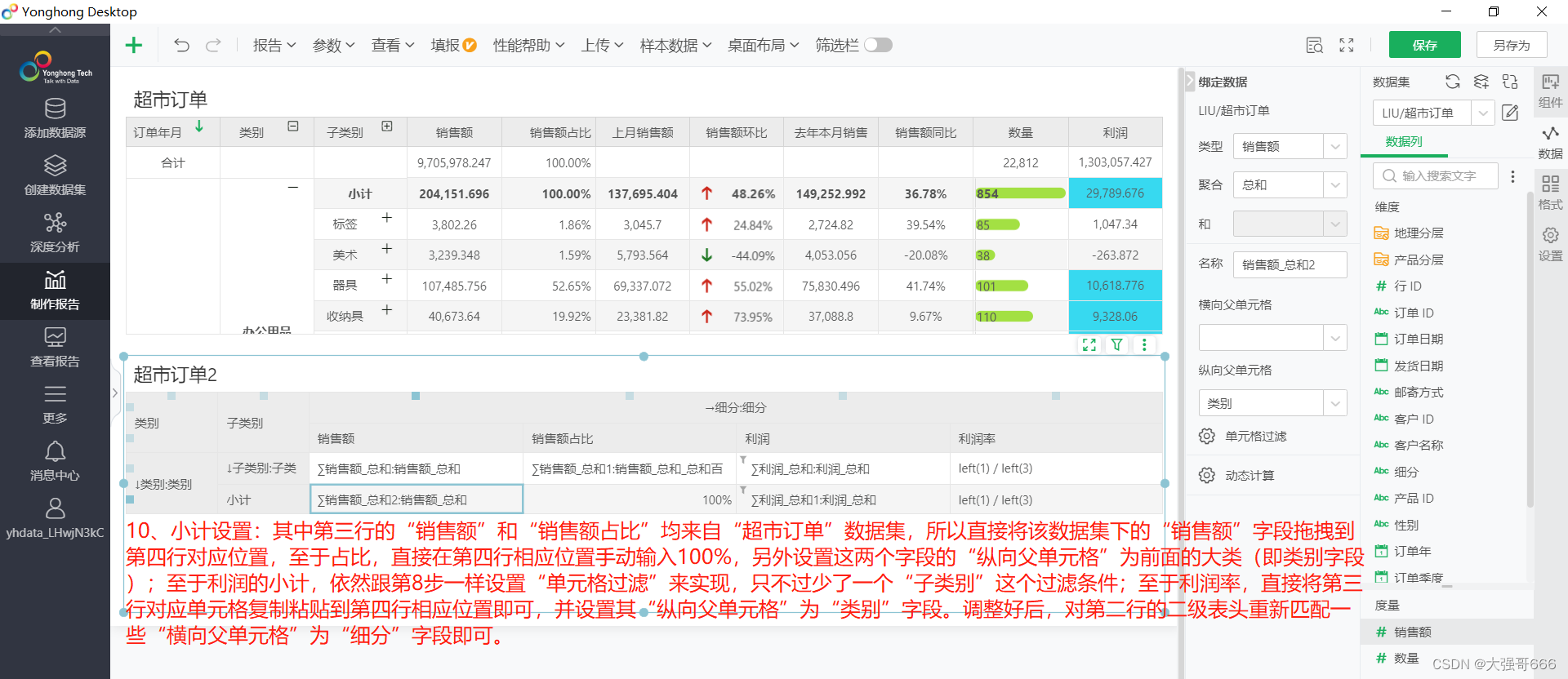Expand the 标签 row
This screenshot has height=679, width=1568.
click(387, 218)
